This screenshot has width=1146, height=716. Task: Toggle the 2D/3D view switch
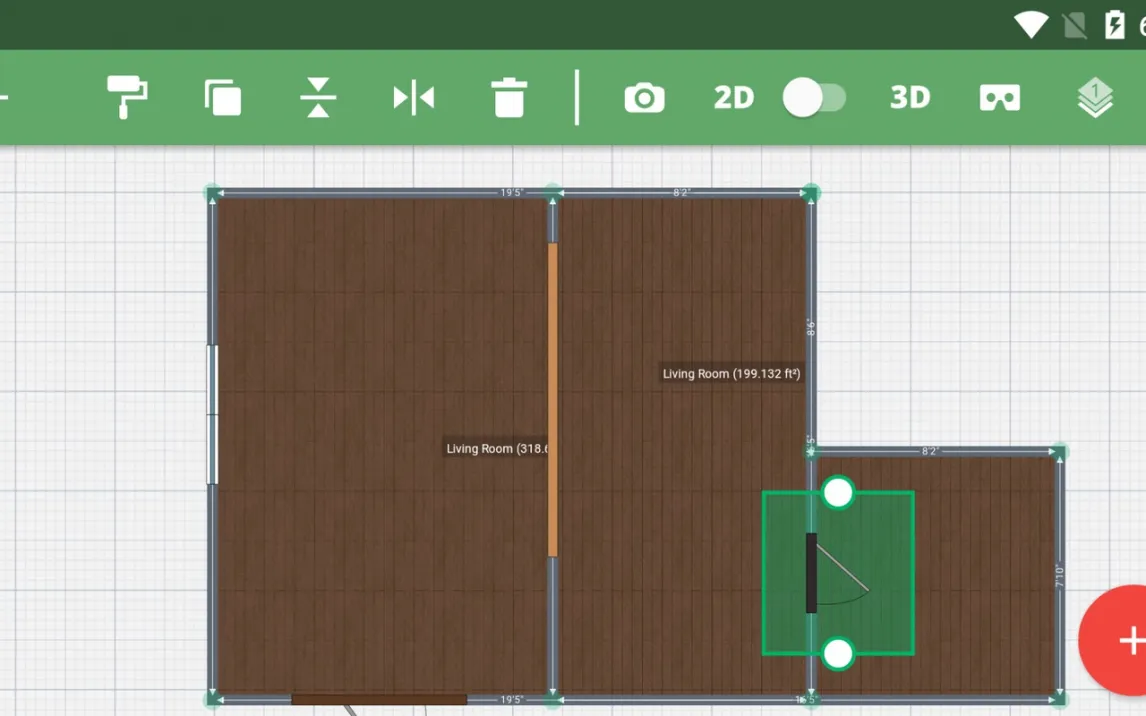coord(814,98)
